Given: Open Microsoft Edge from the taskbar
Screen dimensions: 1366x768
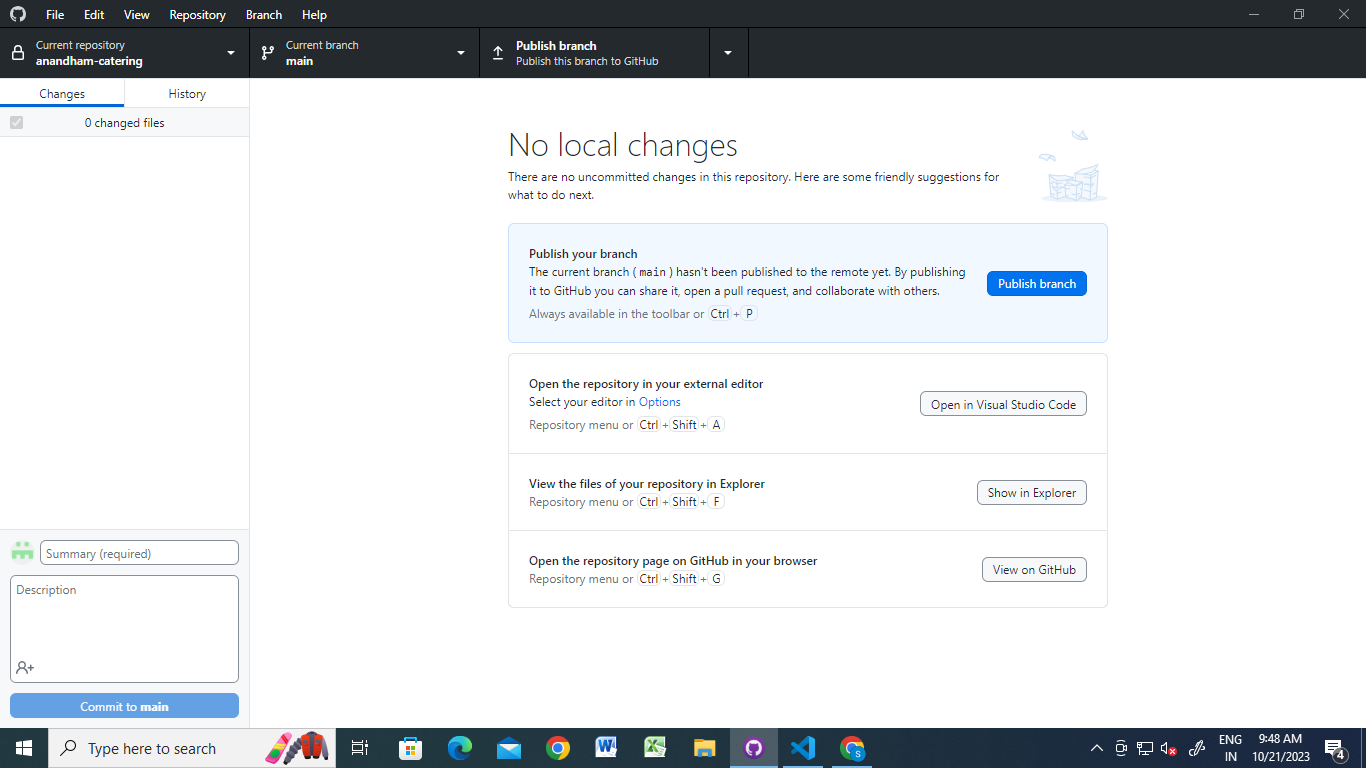Looking at the screenshot, I should pyautogui.click(x=459, y=748).
